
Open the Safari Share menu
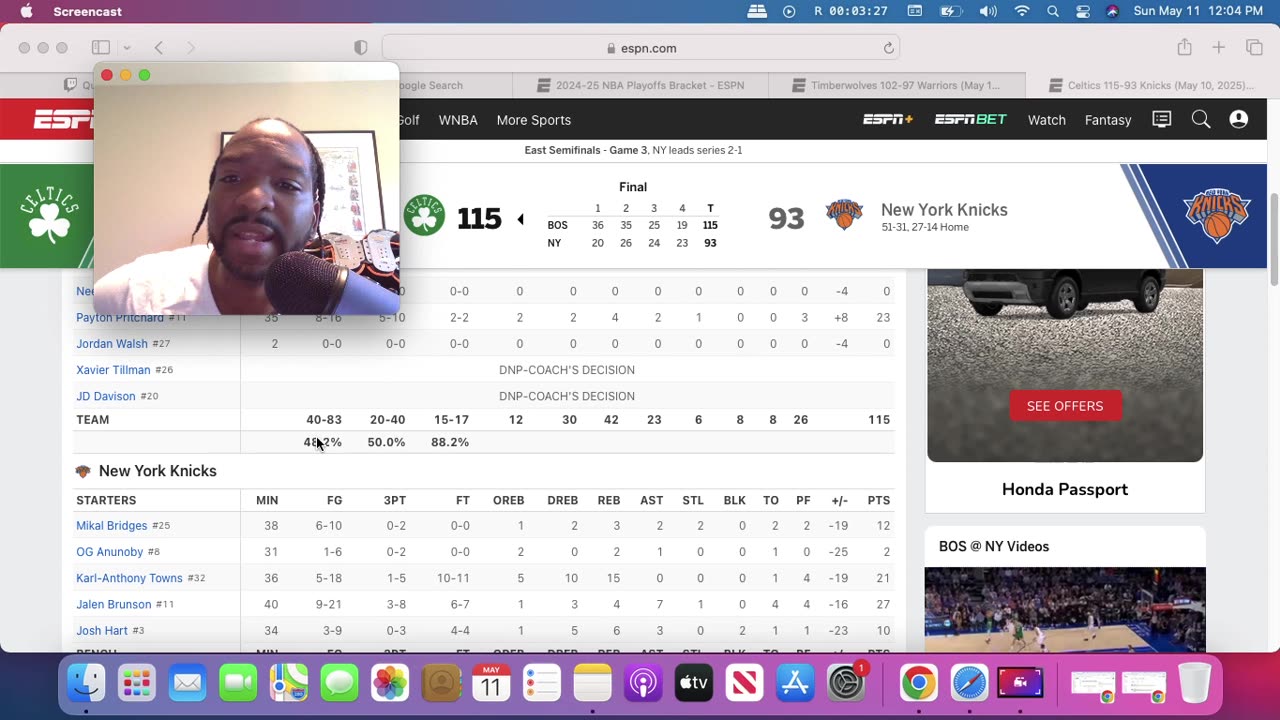pyautogui.click(x=1184, y=47)
